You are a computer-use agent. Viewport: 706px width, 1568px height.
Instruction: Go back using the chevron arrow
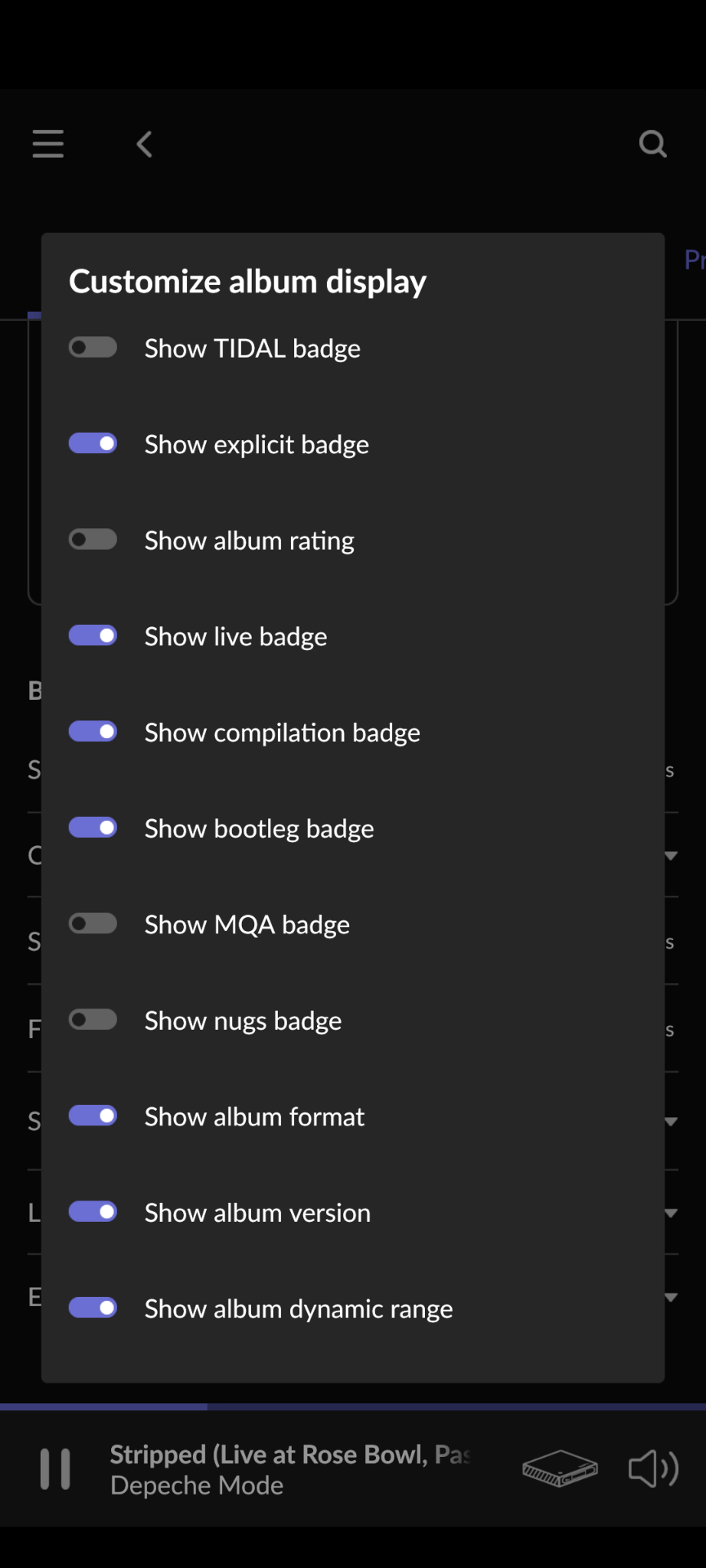(145, 145)
